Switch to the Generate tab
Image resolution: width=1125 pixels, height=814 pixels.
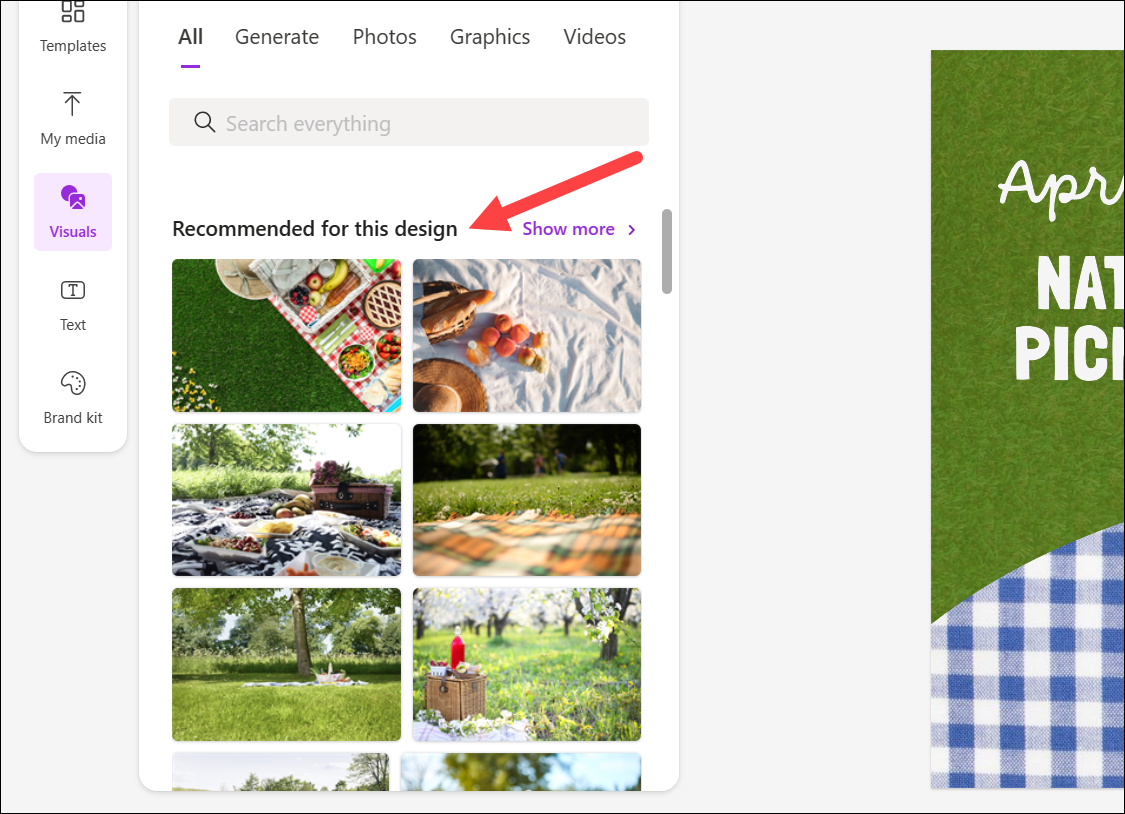pyautogui.click(x=277, y=37)
